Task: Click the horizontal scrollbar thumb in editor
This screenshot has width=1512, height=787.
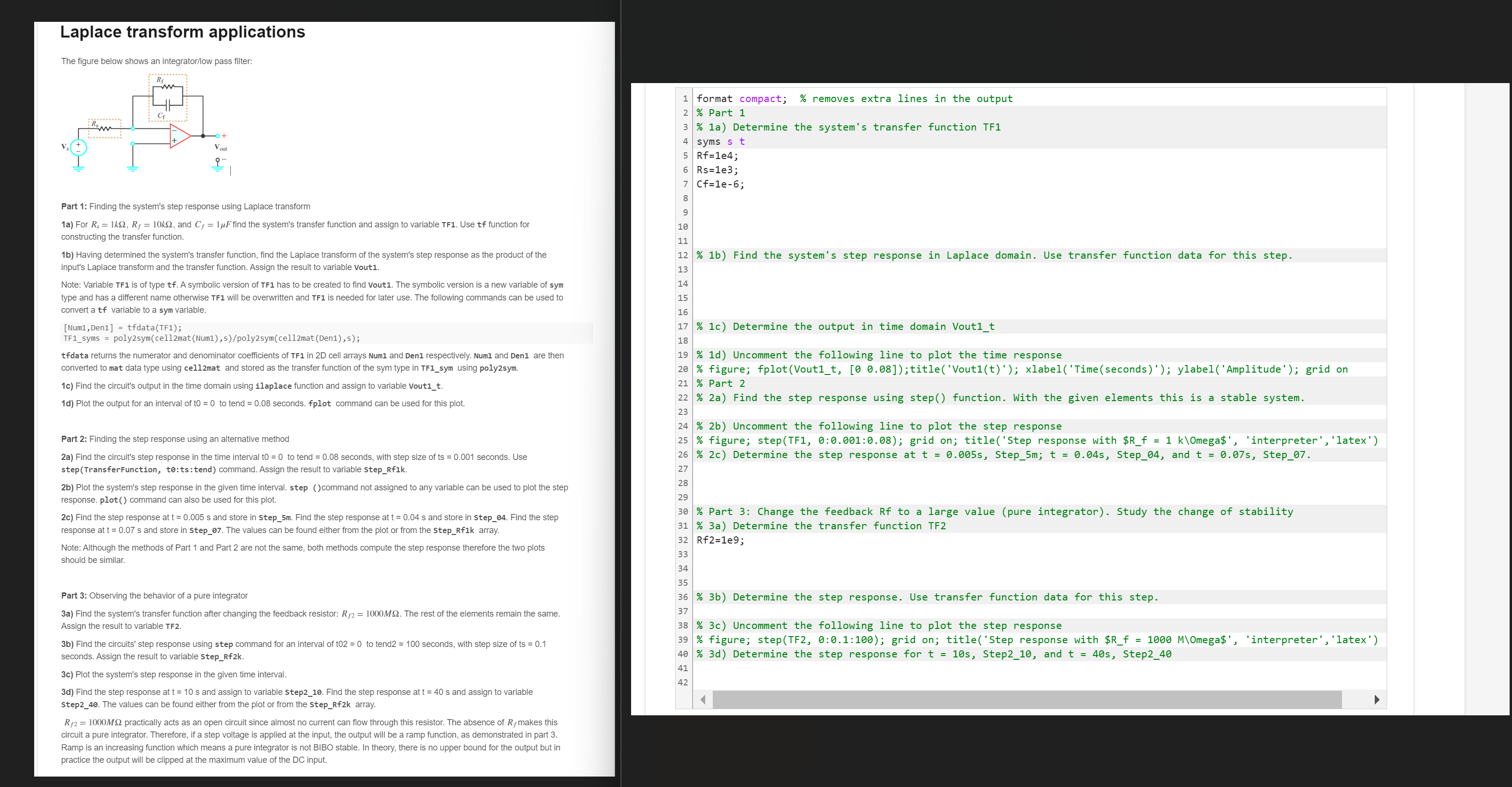Action: [x=1027, y=700]
